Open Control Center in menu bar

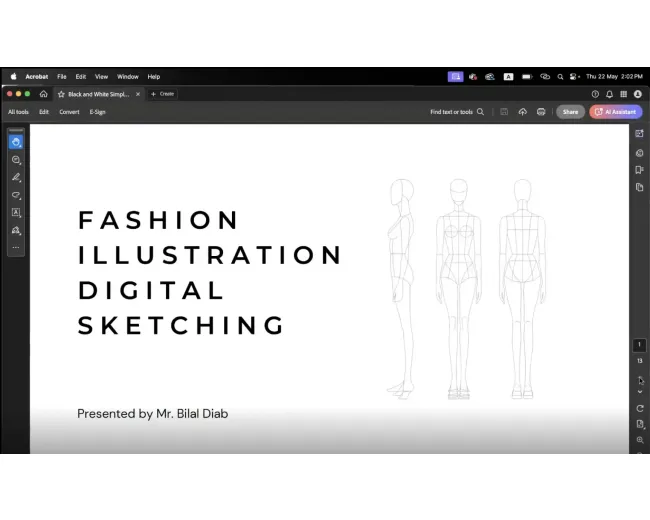coord(575,77)
